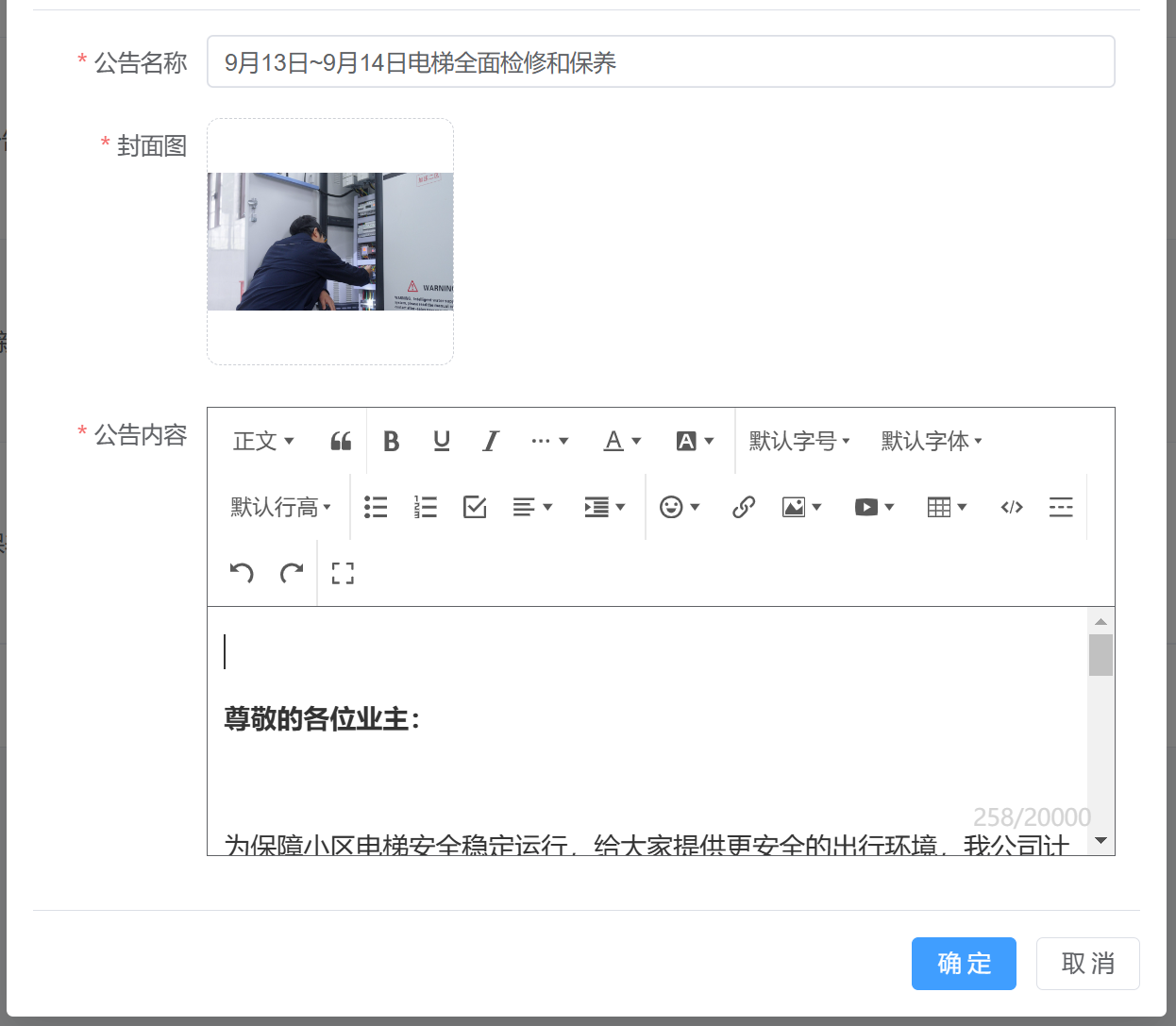Insert a numbered list
The width and height of the screenshot is (1176, 1026).
click(426, 507)
